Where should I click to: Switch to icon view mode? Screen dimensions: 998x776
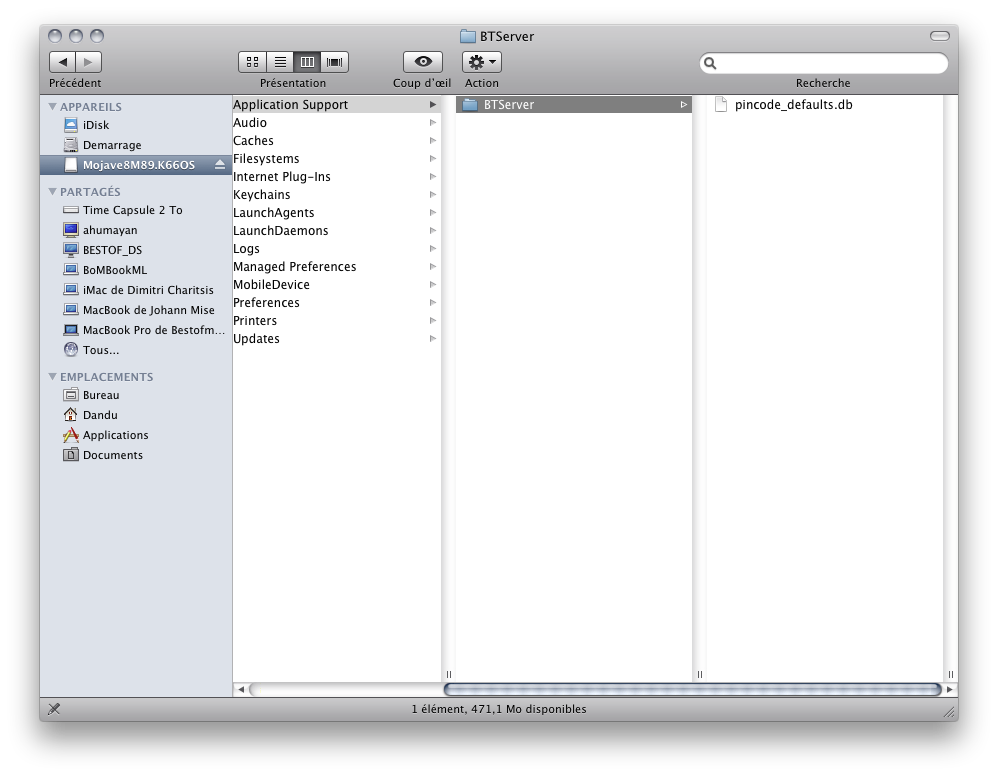pyautogui.click(x=252, y=62)
